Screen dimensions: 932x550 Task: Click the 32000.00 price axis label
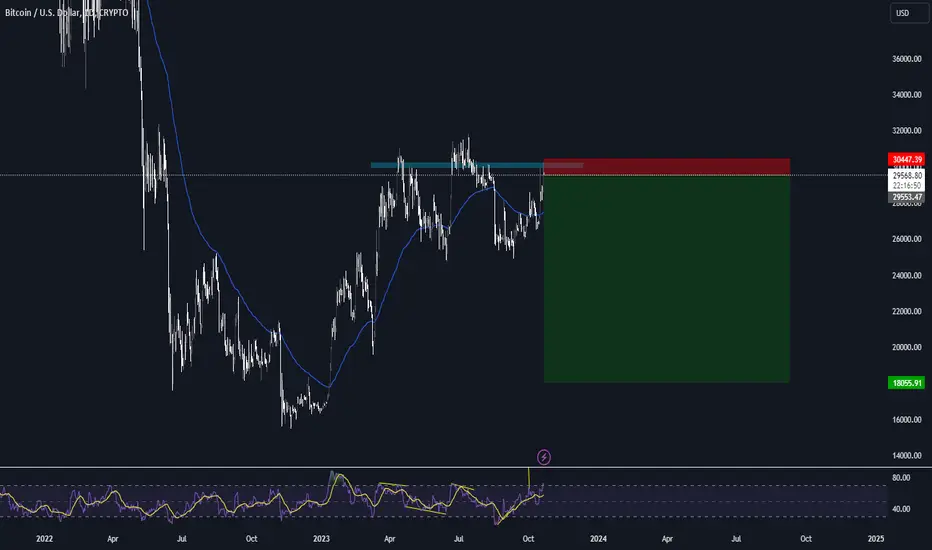pos(906,131)
